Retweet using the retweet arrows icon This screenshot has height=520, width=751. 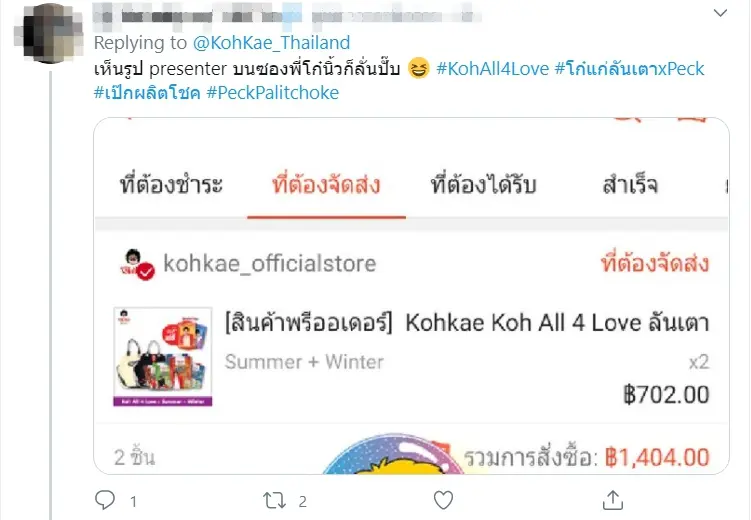274,501
